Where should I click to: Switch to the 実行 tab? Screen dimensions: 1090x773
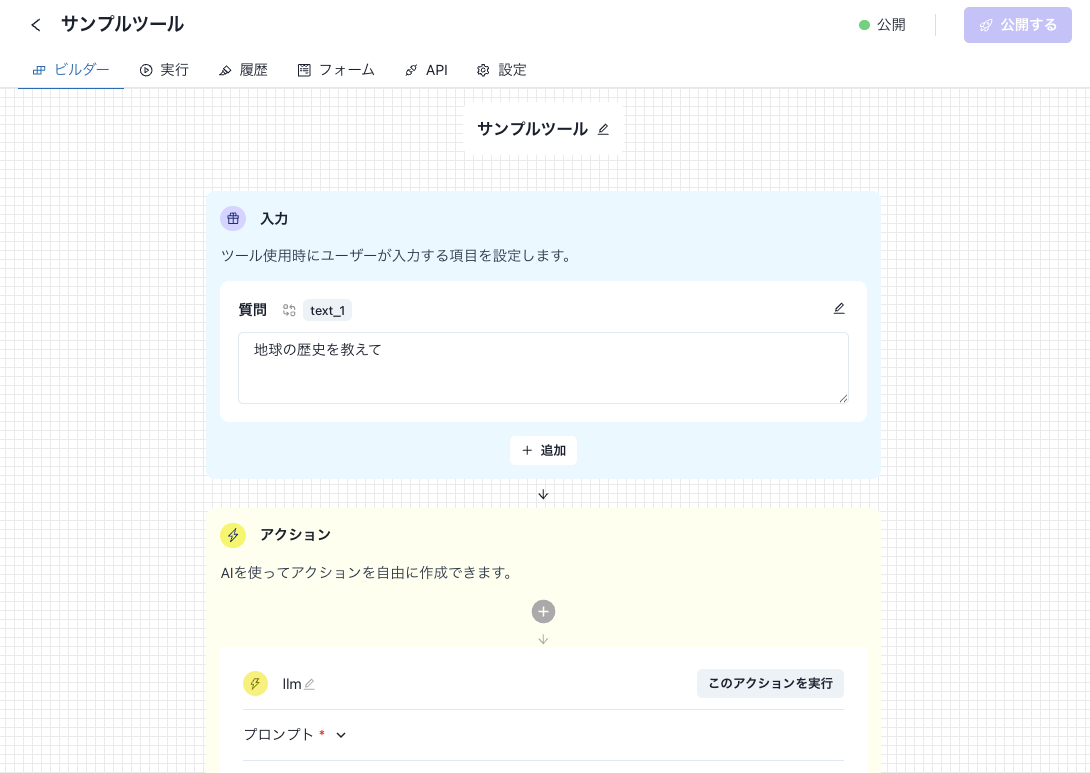[x=164, y=70]
